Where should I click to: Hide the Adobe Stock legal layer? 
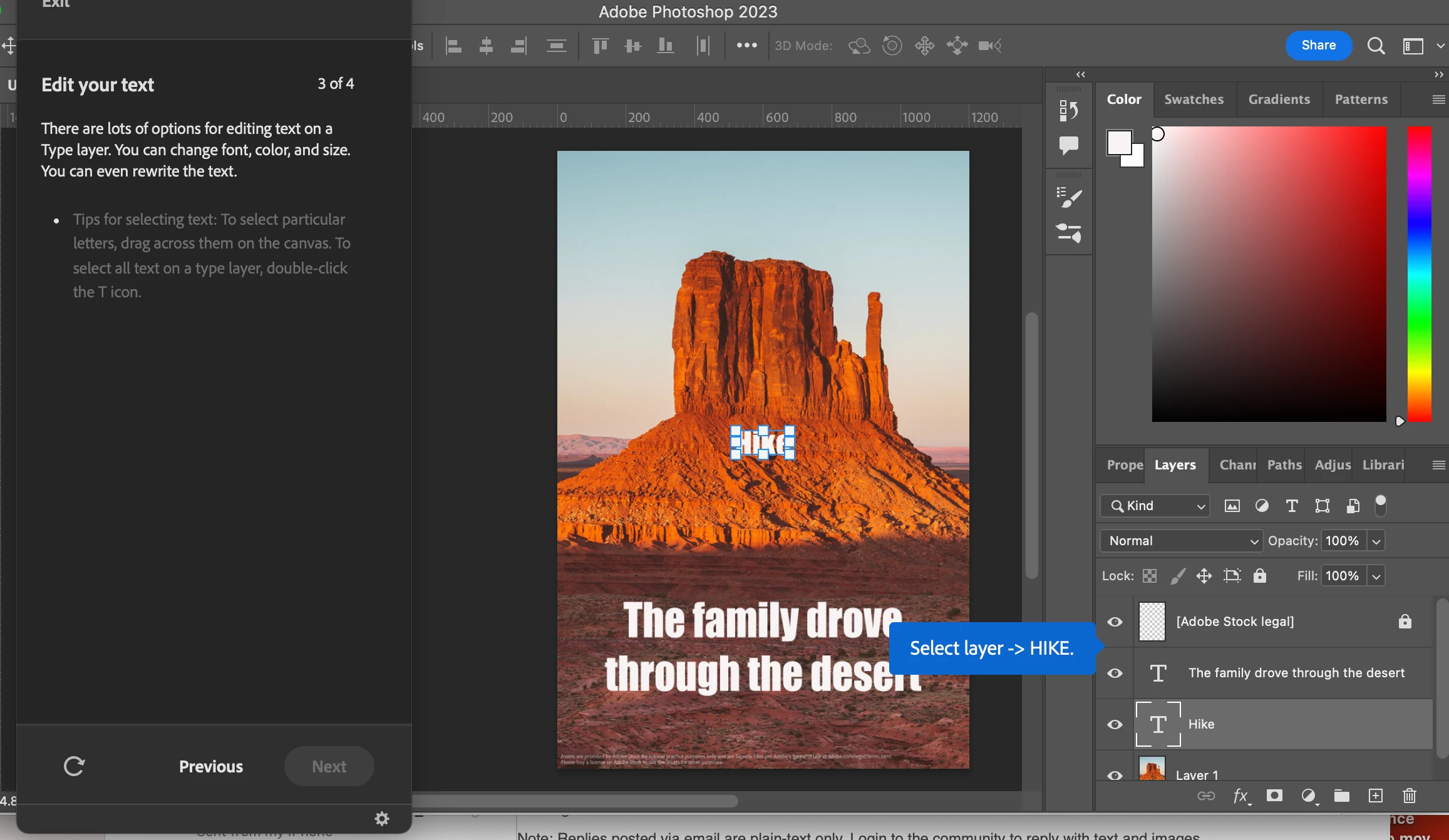(1115, 622)
